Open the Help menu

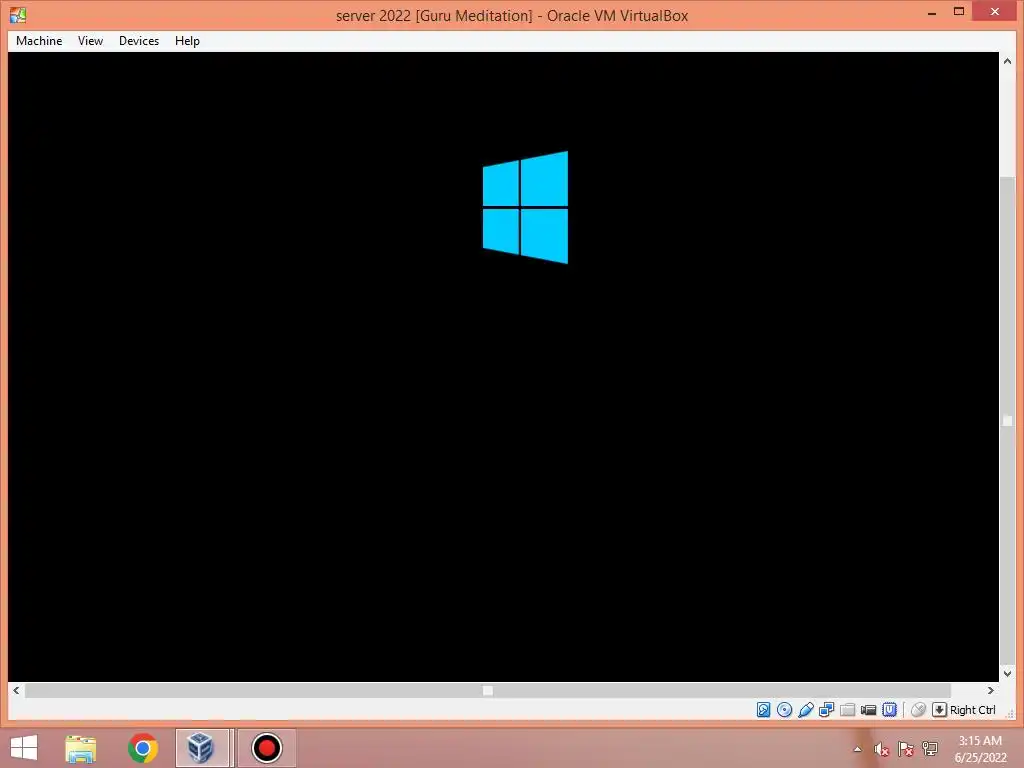[x=187, y=40]
